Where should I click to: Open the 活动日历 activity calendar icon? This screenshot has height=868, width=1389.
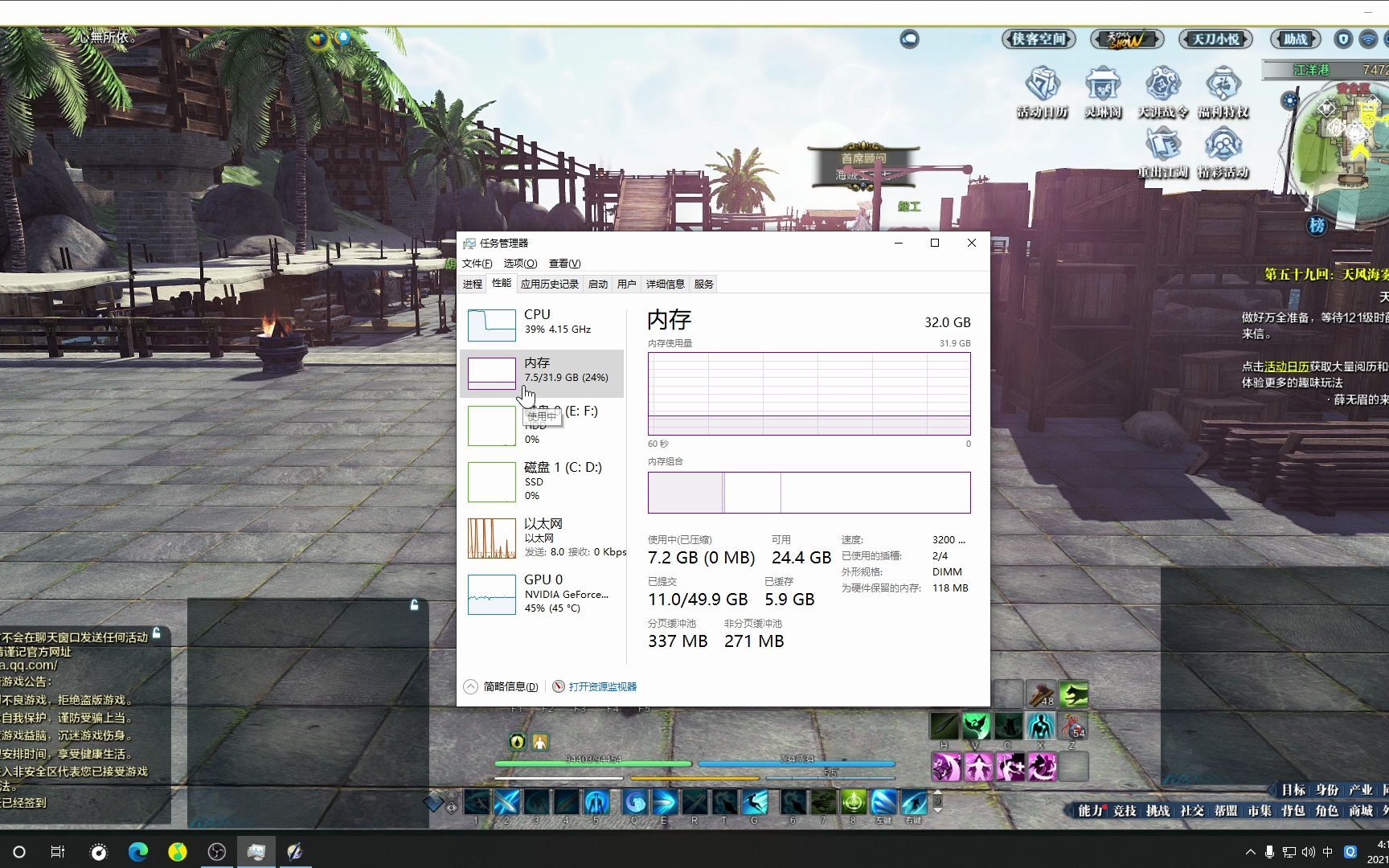click(x=1043, y=92)
